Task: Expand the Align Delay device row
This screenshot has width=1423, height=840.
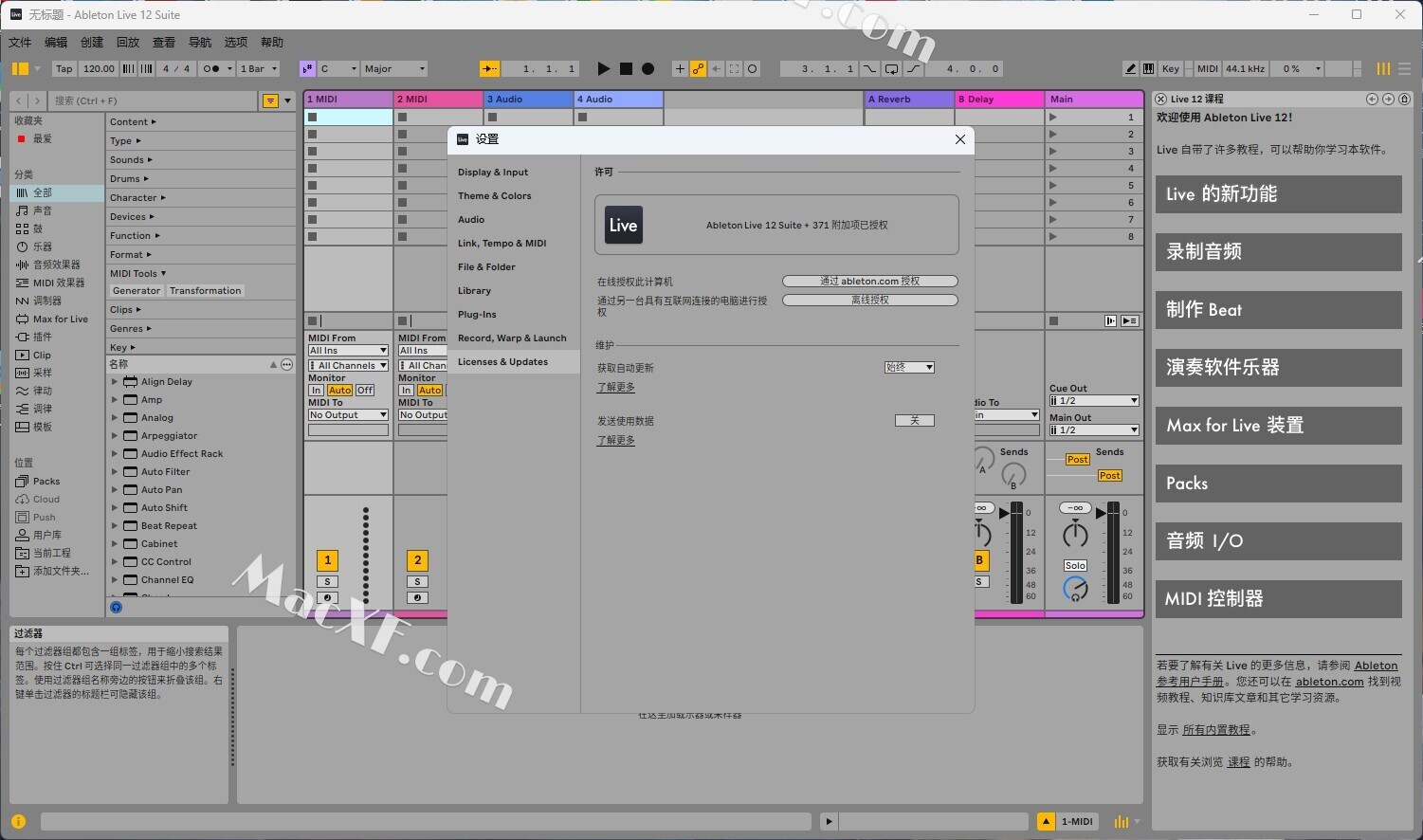Action: click(115, 381)
